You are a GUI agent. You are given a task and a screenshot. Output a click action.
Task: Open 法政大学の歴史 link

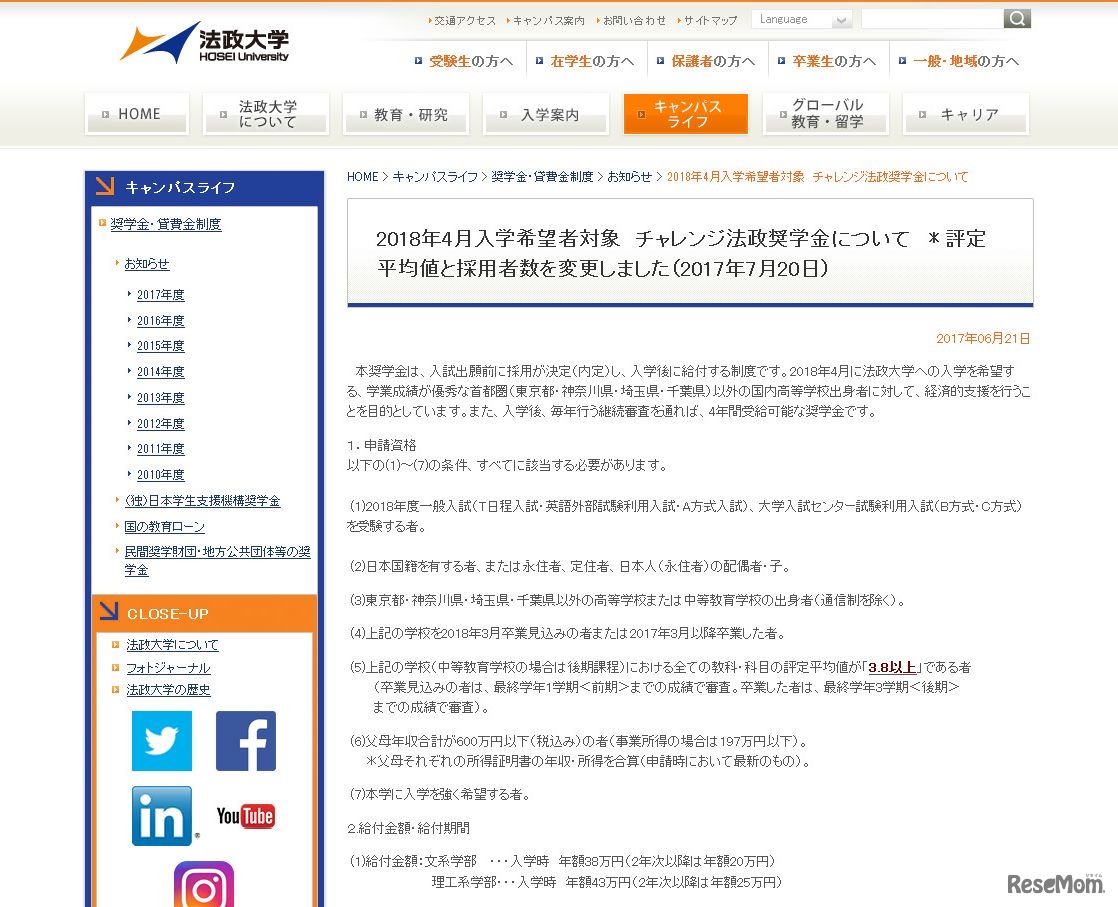(168, 690)
